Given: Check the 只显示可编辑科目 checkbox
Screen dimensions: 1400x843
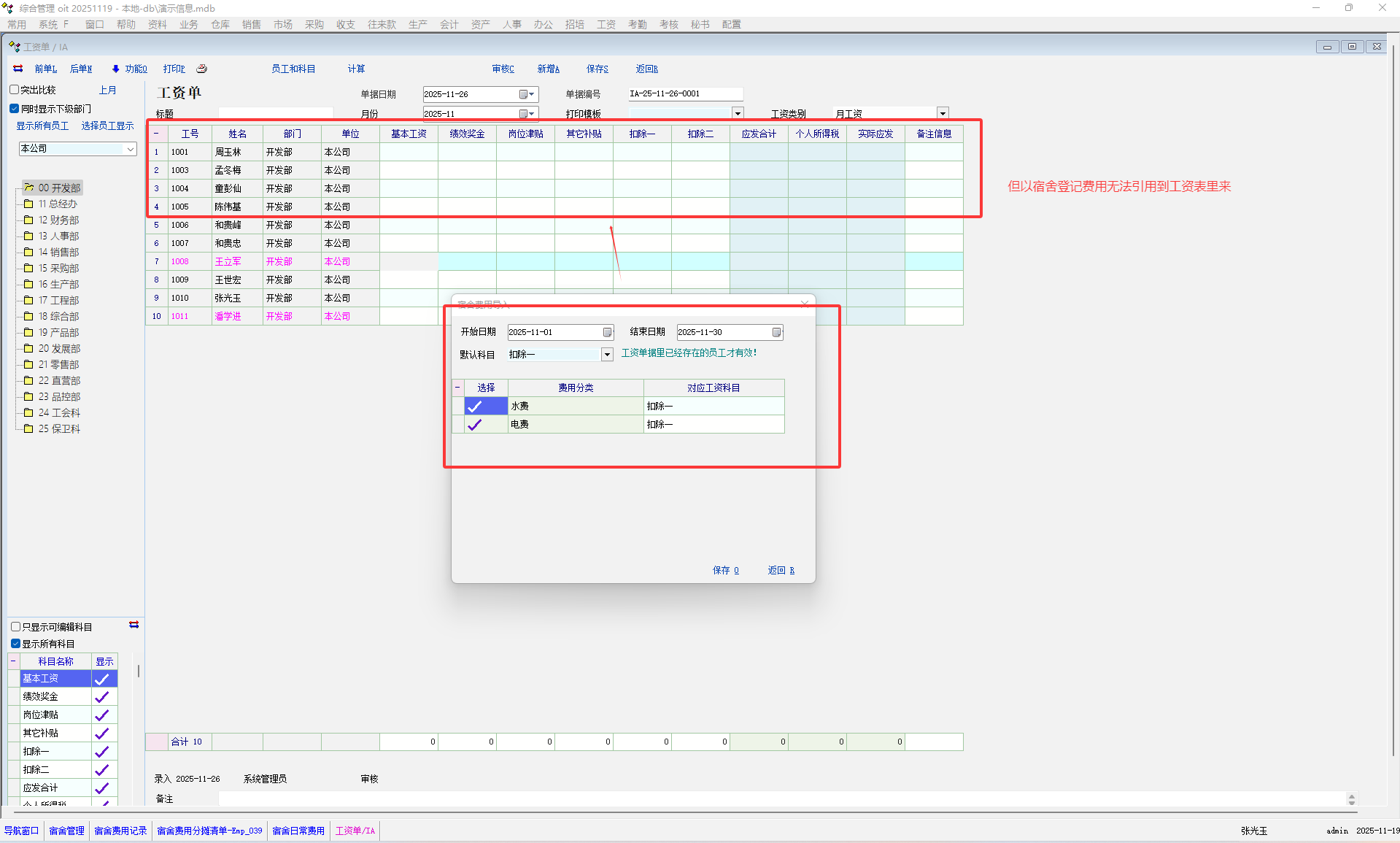Looking at the screenshot, I should (x=15, y=627).
